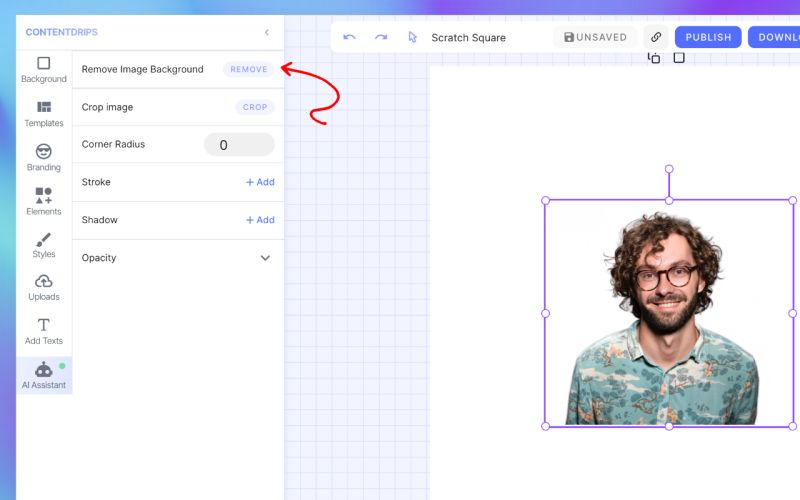This screenshot has width=800, height=500.
Task: Add a shadow to the image
Action: tap(260, 220)
